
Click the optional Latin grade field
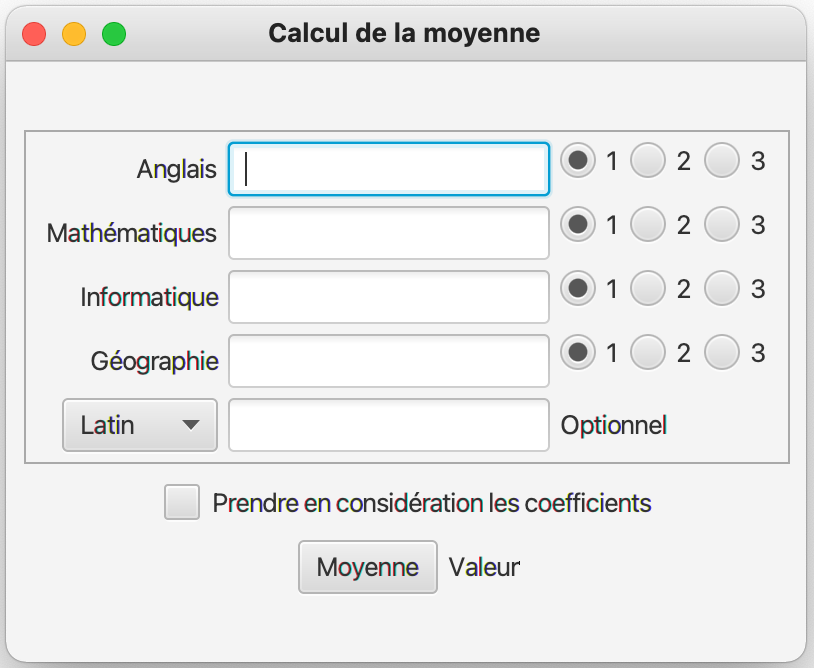coord(389,425)
